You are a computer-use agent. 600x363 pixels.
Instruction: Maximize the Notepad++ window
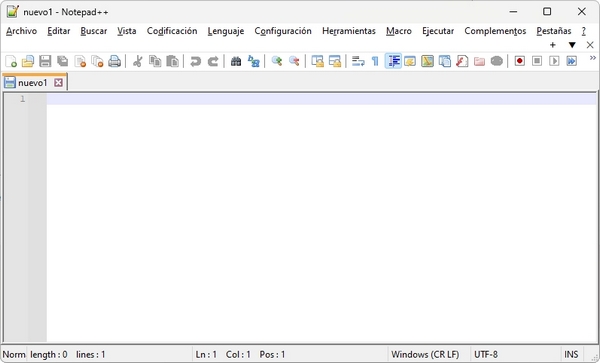point(547,12)
